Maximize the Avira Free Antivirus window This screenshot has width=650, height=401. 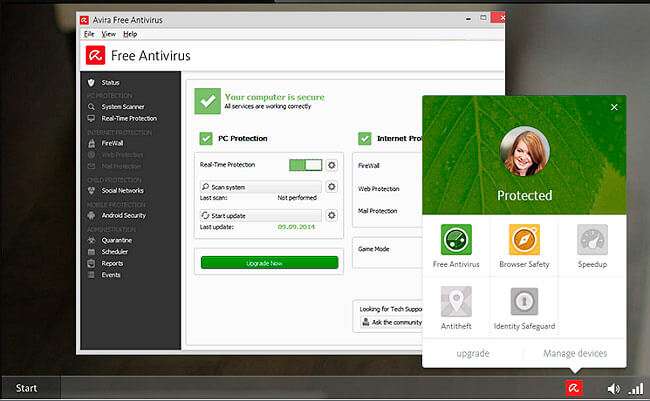pos(483,18)
